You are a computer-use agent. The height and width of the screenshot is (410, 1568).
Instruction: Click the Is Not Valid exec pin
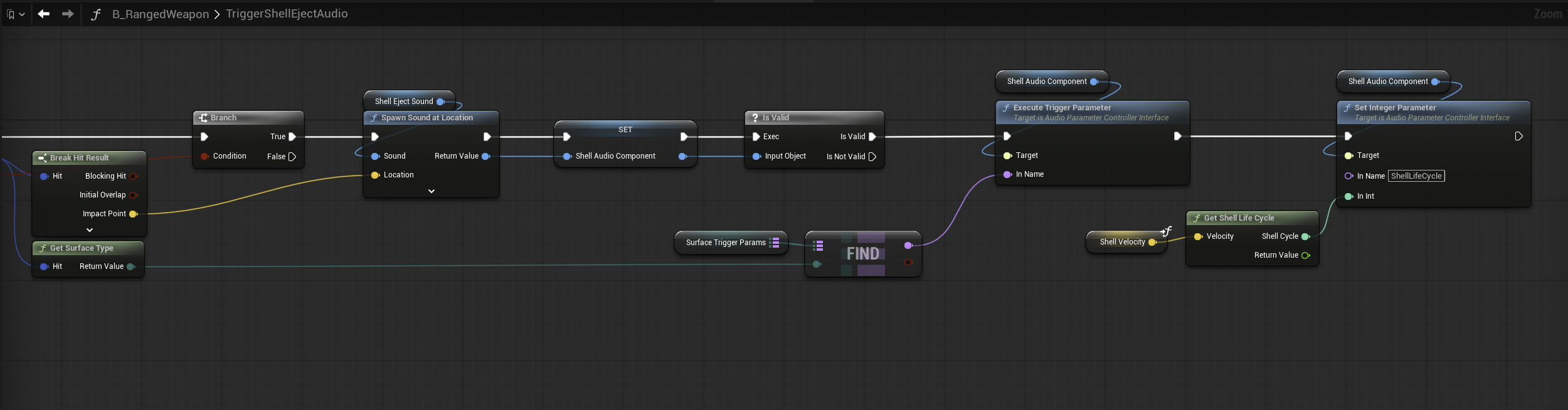872,157
